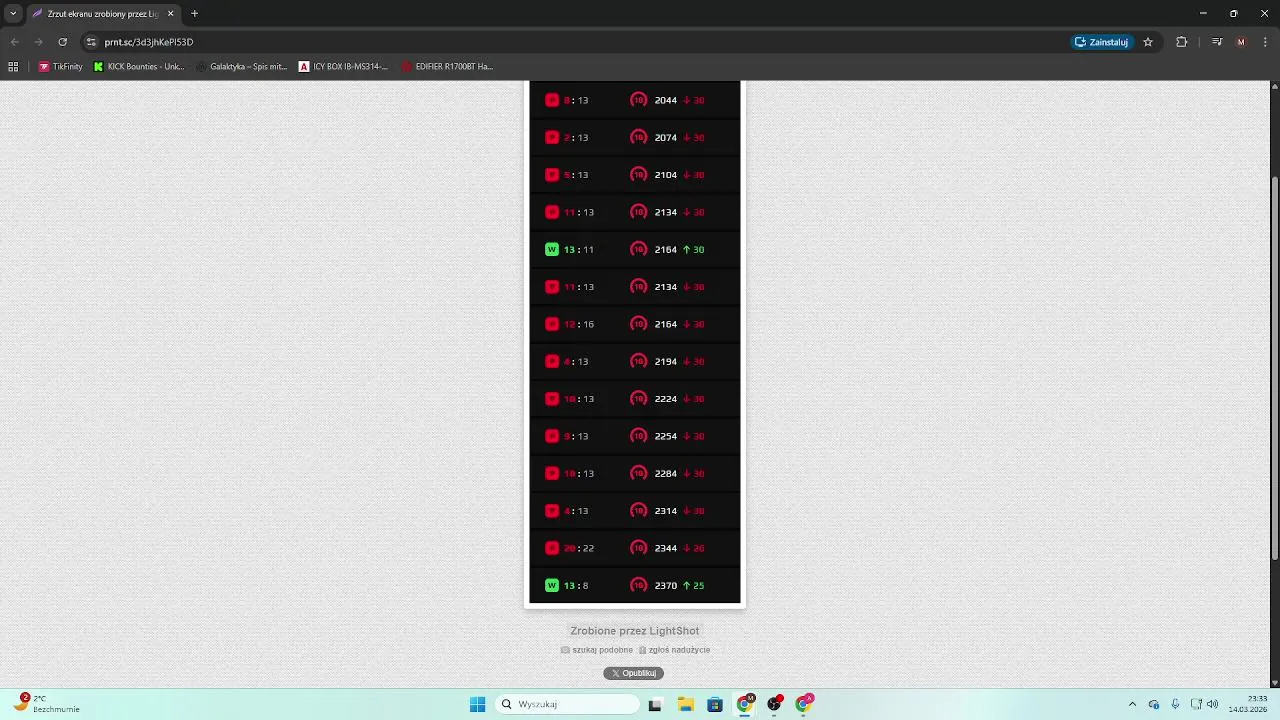Click the score text '12 : 16'
1280x720 pixels.
pos(579,324)
